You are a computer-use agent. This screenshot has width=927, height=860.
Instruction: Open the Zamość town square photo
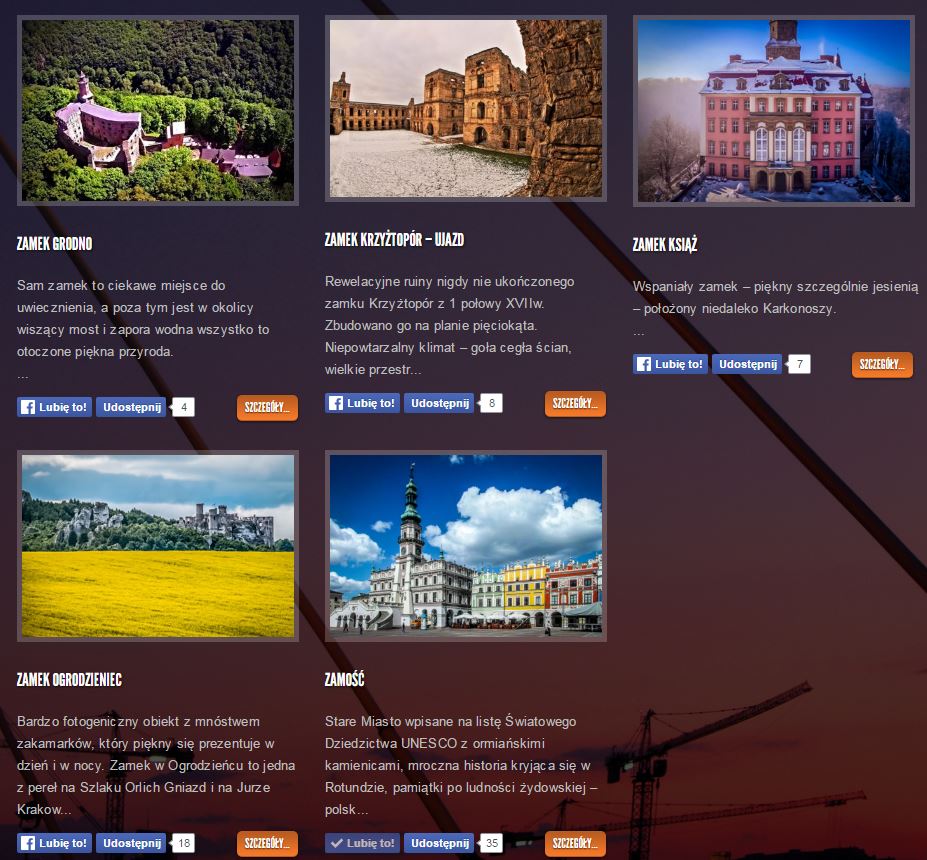tap(466, 546)
